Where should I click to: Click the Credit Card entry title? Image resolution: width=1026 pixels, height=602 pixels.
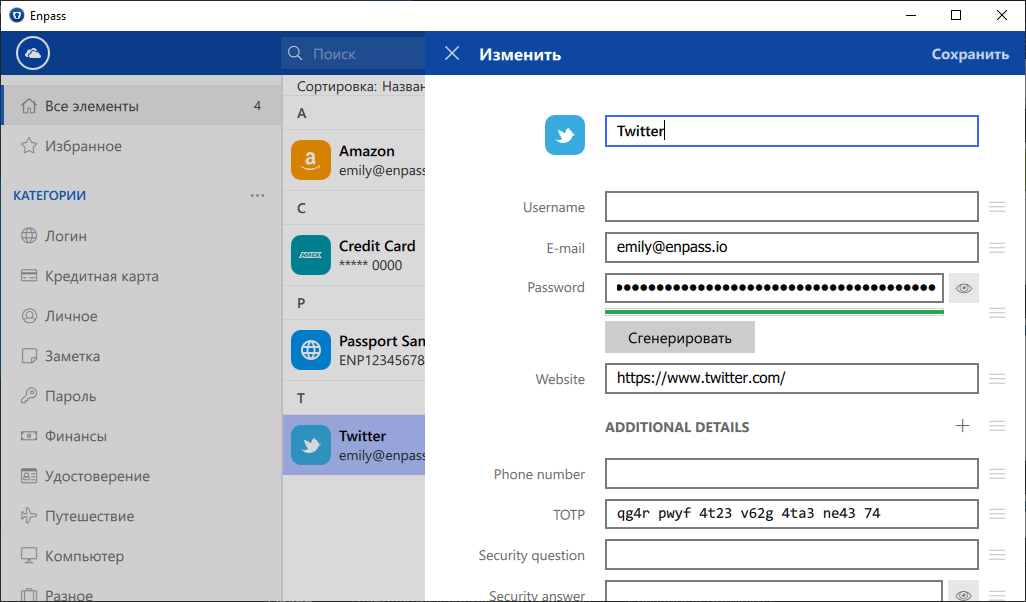[x=377, y=246]
